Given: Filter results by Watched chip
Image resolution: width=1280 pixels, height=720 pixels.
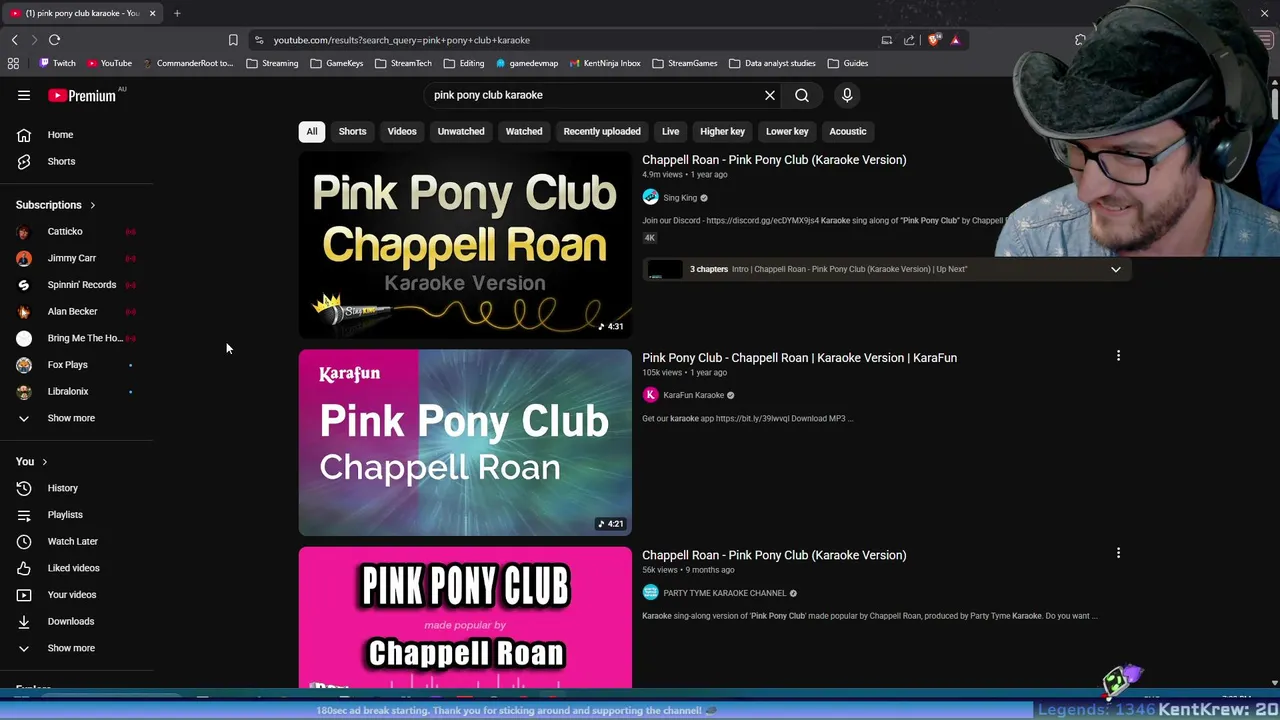Looking at the screenshot, I should coord(524,131).
